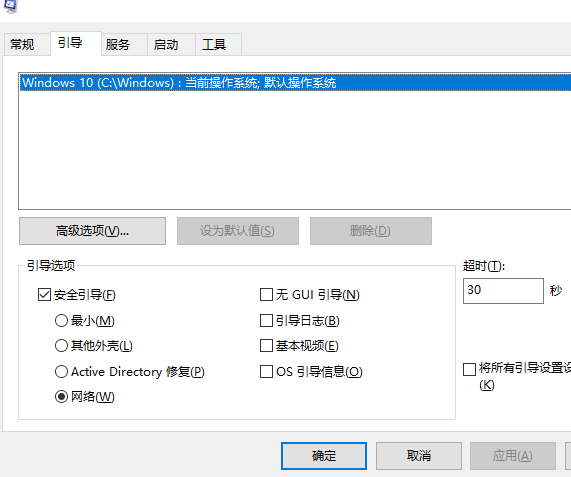This screenshot has height=477, width=571.
Task: Click the 取消 button
Action: pyautogui.click(x=419, y=456)
